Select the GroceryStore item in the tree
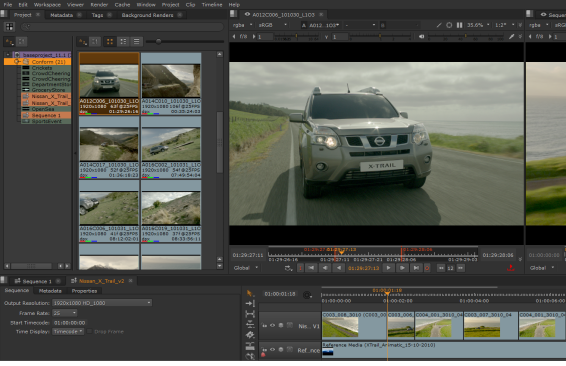 point(48,90)
